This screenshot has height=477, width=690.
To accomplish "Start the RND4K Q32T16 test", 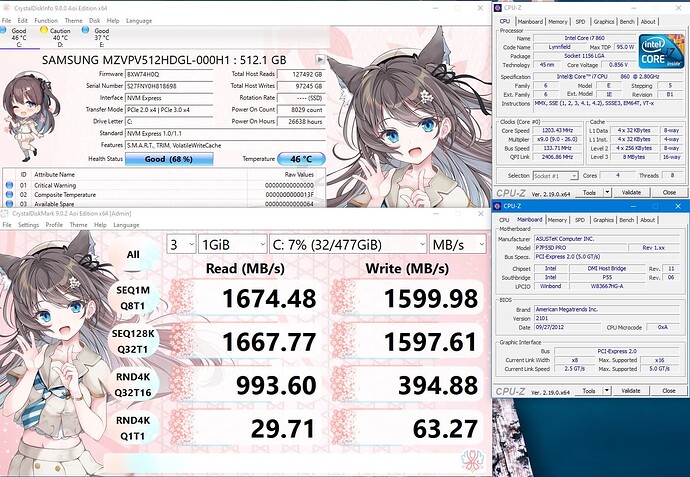I will pyautogui.click(x=133, y=385).
